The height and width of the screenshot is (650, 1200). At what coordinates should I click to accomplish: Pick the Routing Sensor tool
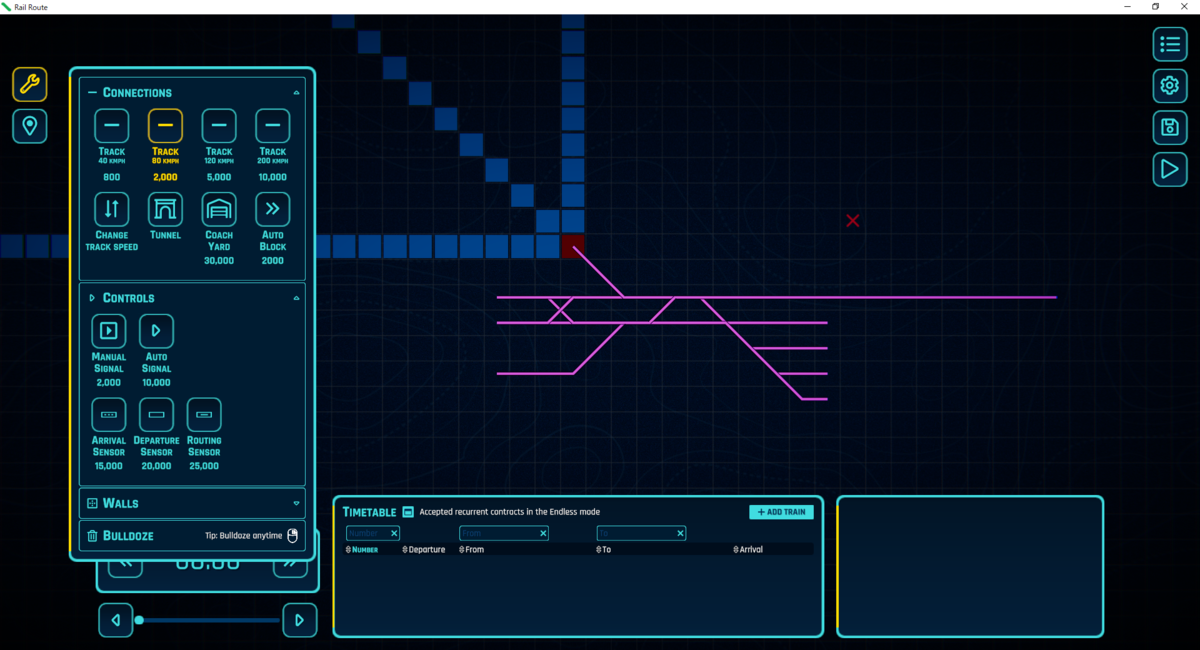pos(204,414)
